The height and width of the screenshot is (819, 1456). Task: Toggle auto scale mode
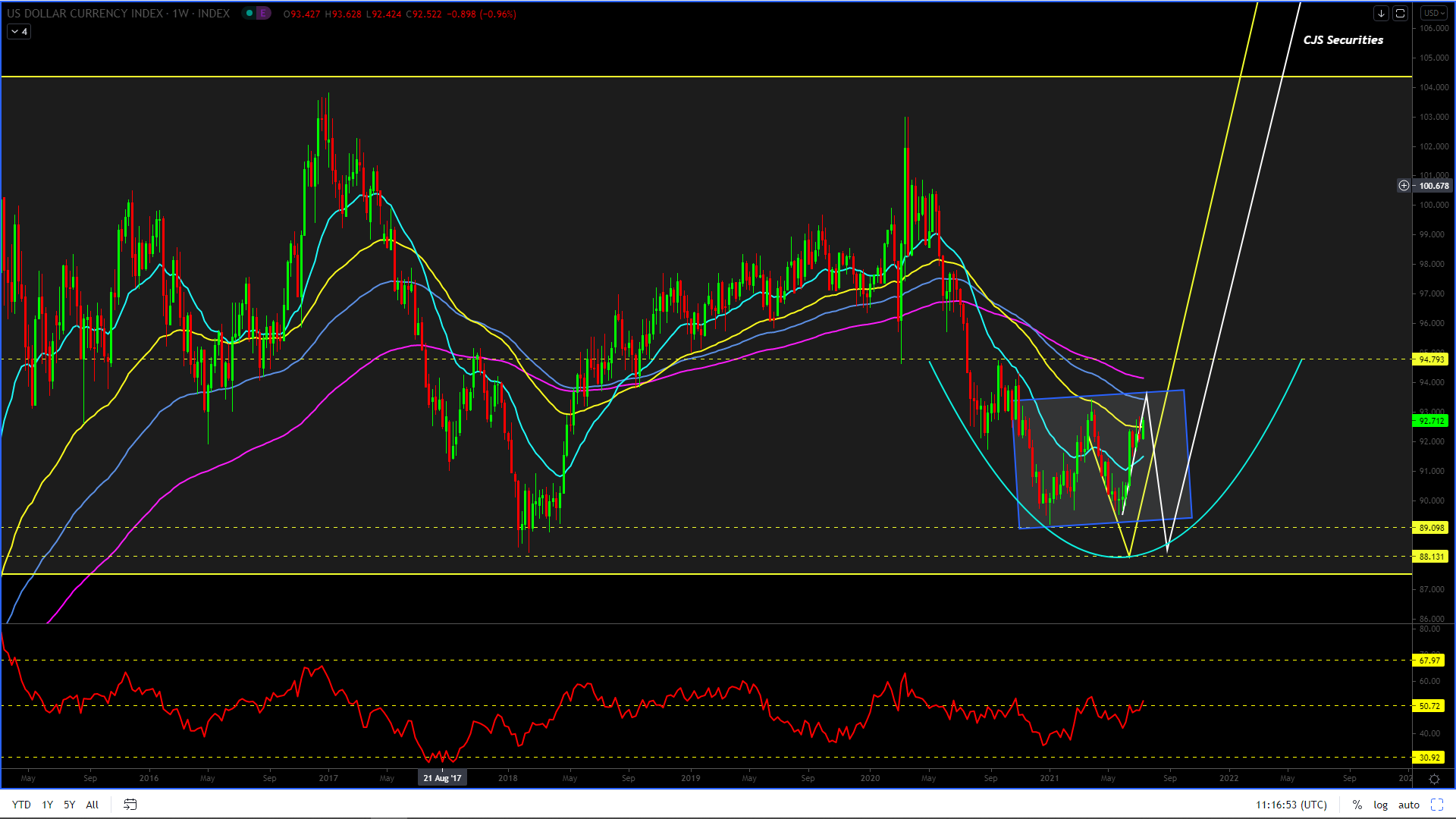1408,805
